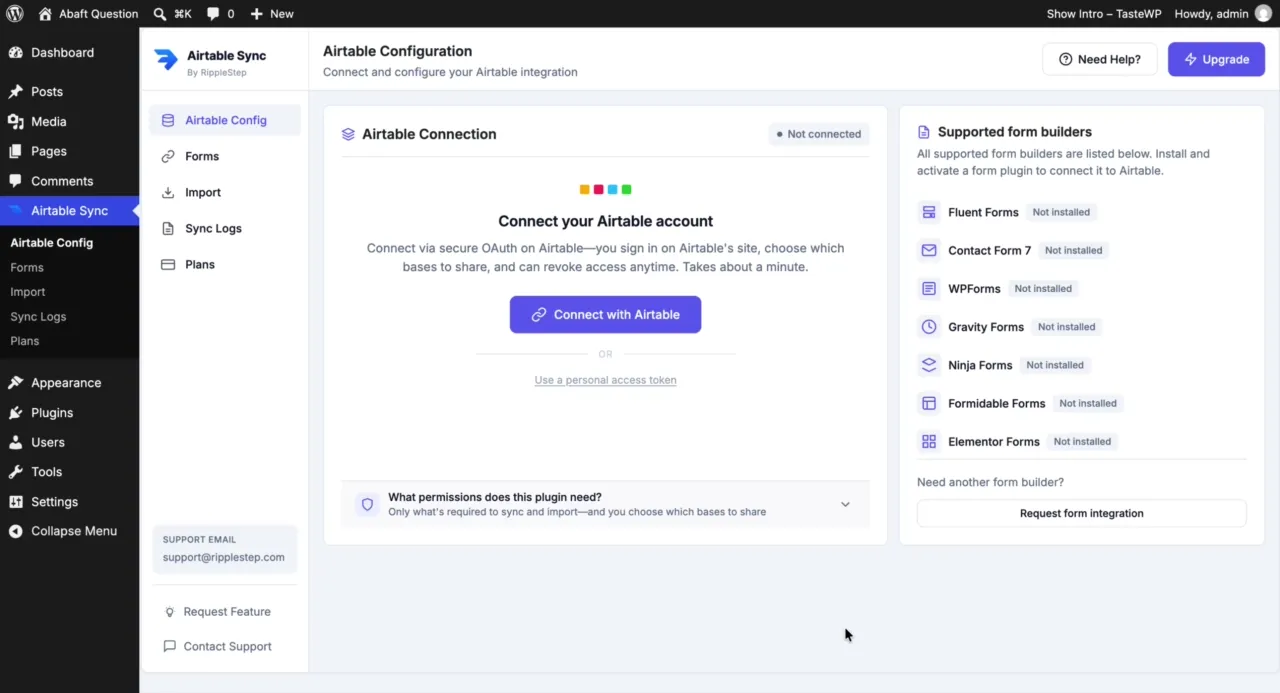The image size is (1280, 693).
Task: Click the Formidable Forms icon
Action: pyautogui.click(x=929, y=403)
